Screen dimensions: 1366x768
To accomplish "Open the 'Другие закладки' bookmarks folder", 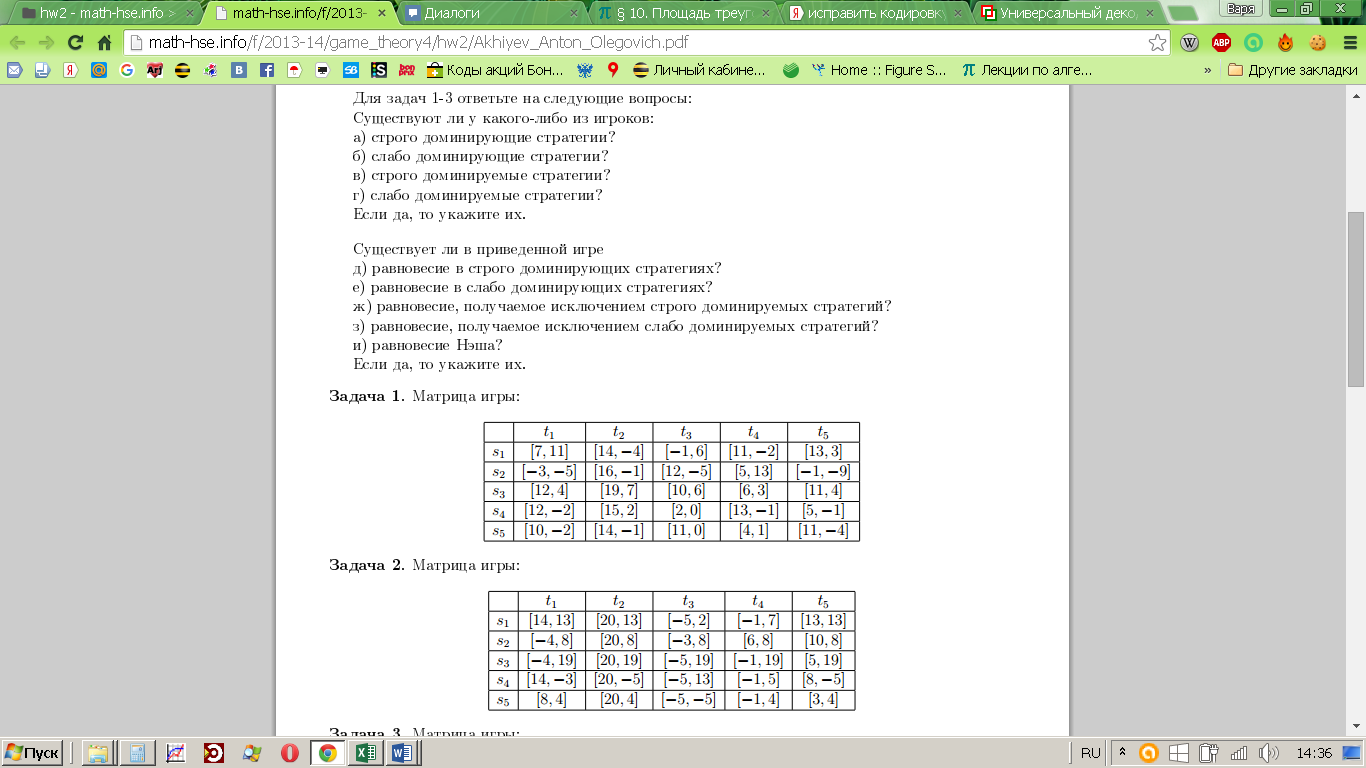I will 1292,70.
